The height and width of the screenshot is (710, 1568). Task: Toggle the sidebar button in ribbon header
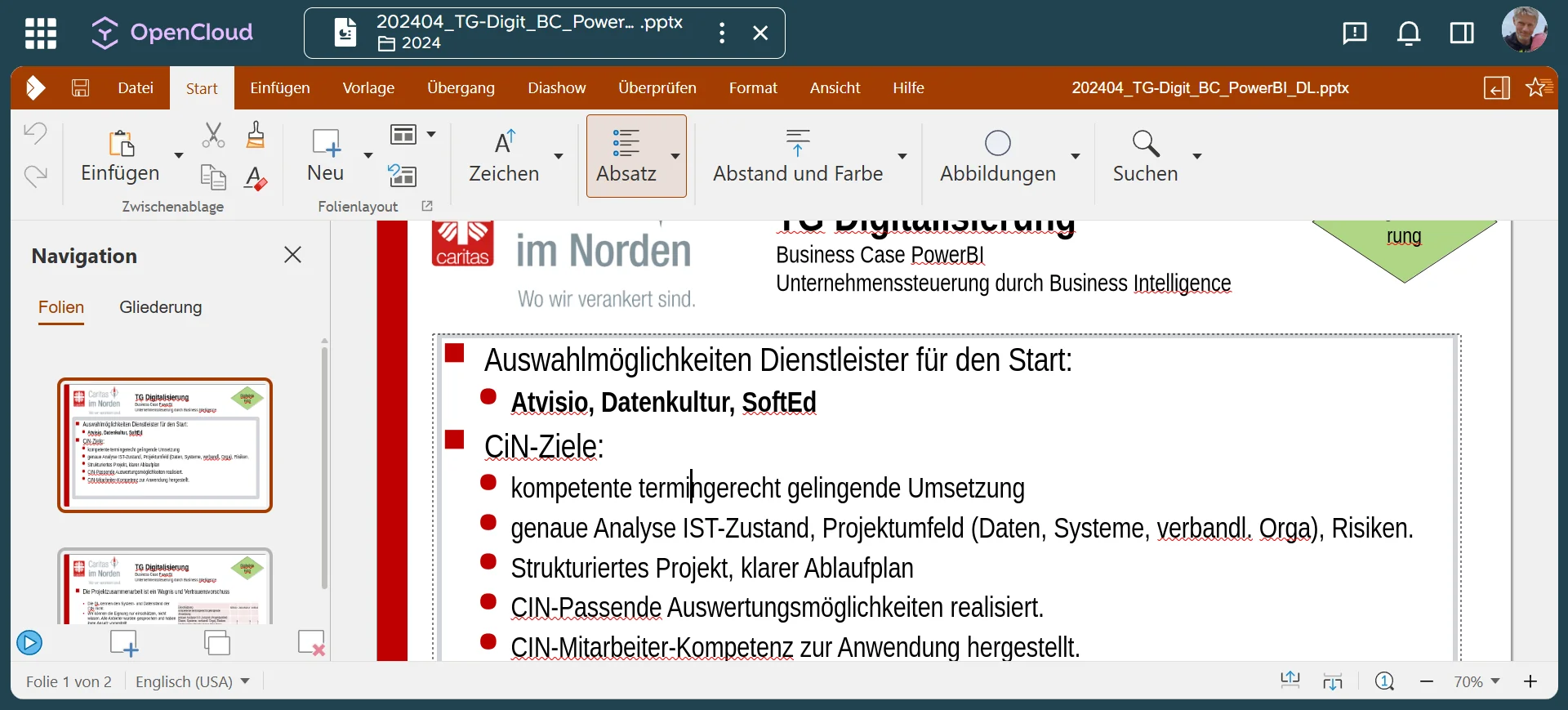1497,87
